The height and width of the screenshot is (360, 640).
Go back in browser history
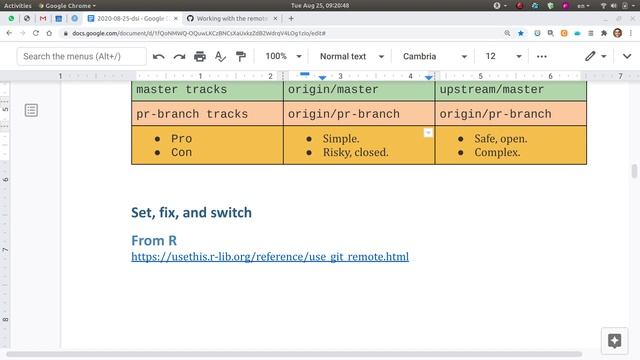click(9, 33)
